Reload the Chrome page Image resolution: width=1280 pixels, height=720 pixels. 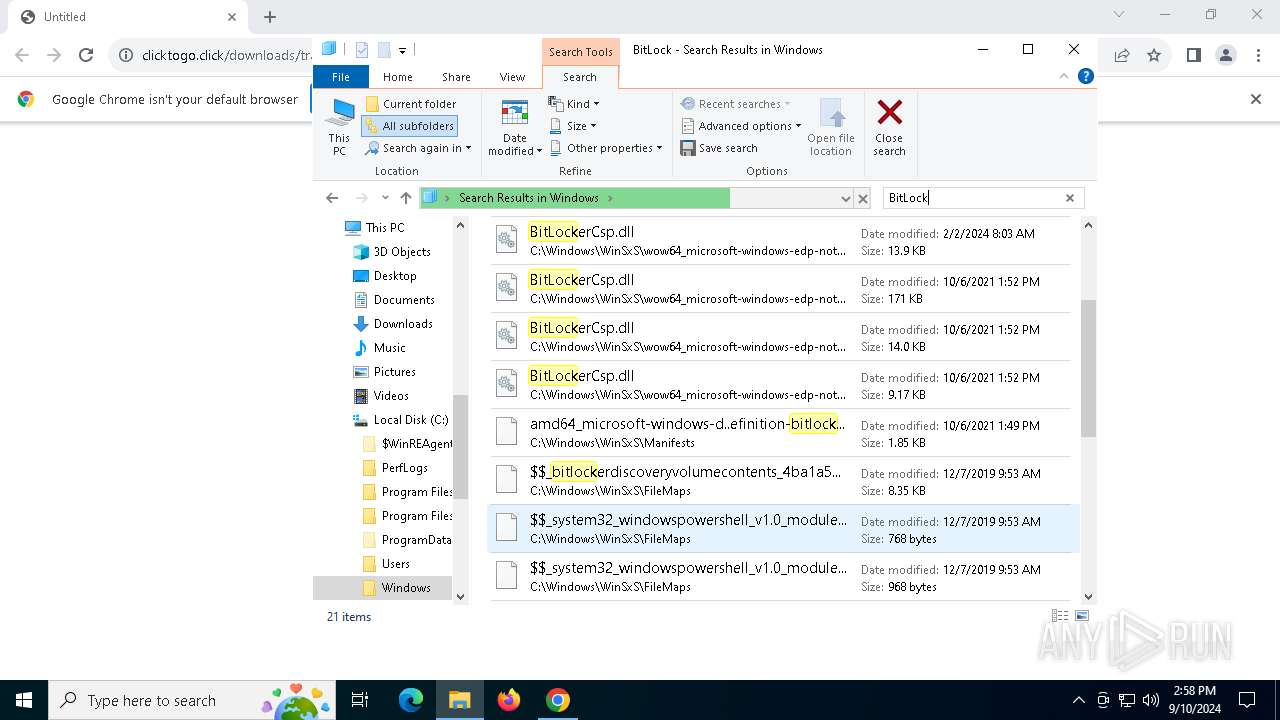click(86, 56)
